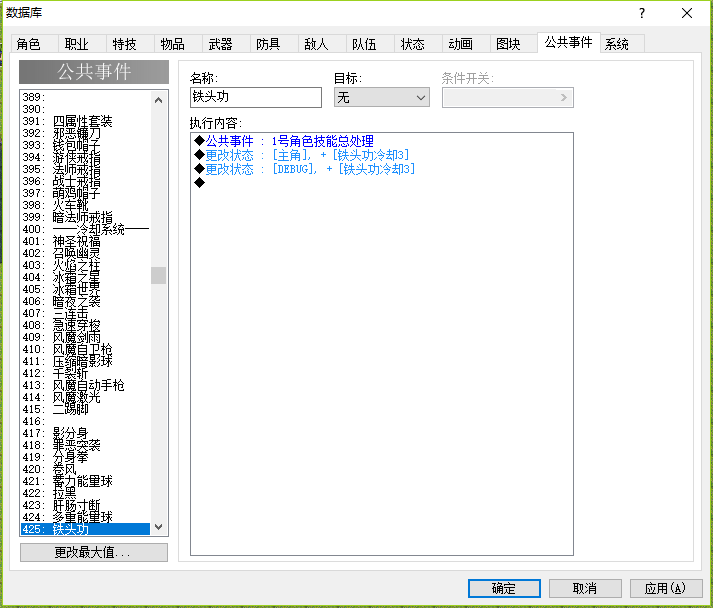
Task: Select list entry 397: 萌鸡帽子
Action: [85, 193]
